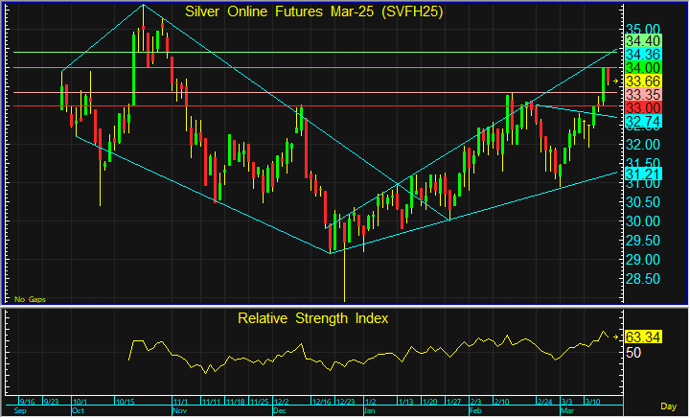
Task: Click the yellow current-price arrow marker
Action: tap(616, 80)
